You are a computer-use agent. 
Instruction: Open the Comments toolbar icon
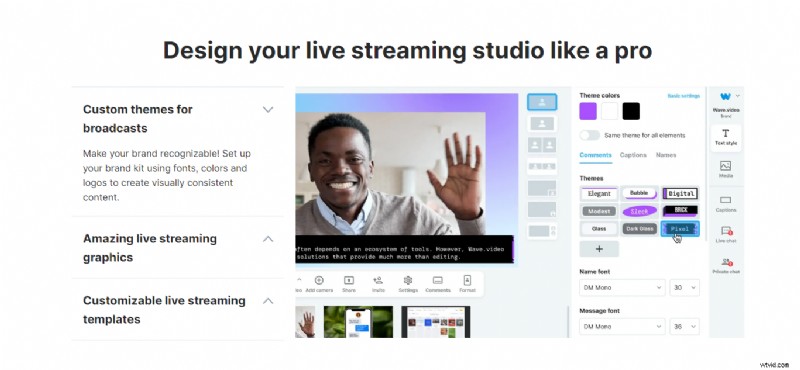[x=438, y=280]
